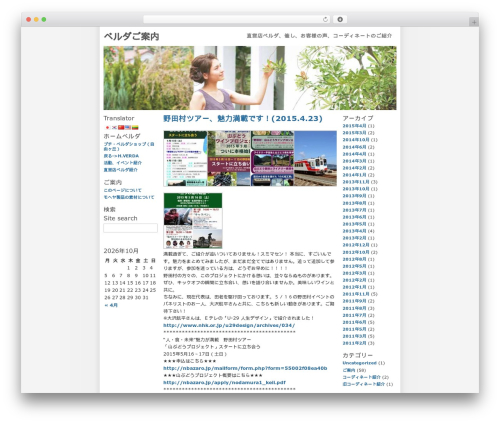Open the プチ・ベルダショップ link
500x423 pixels.
[x=129, y=146]
